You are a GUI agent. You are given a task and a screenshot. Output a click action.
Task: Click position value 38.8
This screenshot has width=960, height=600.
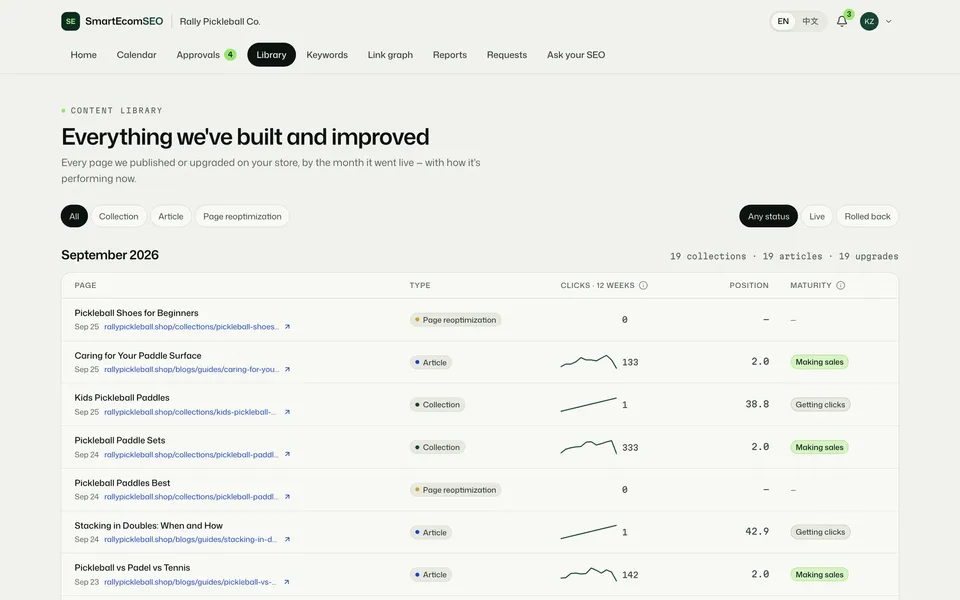click(757, 404)
